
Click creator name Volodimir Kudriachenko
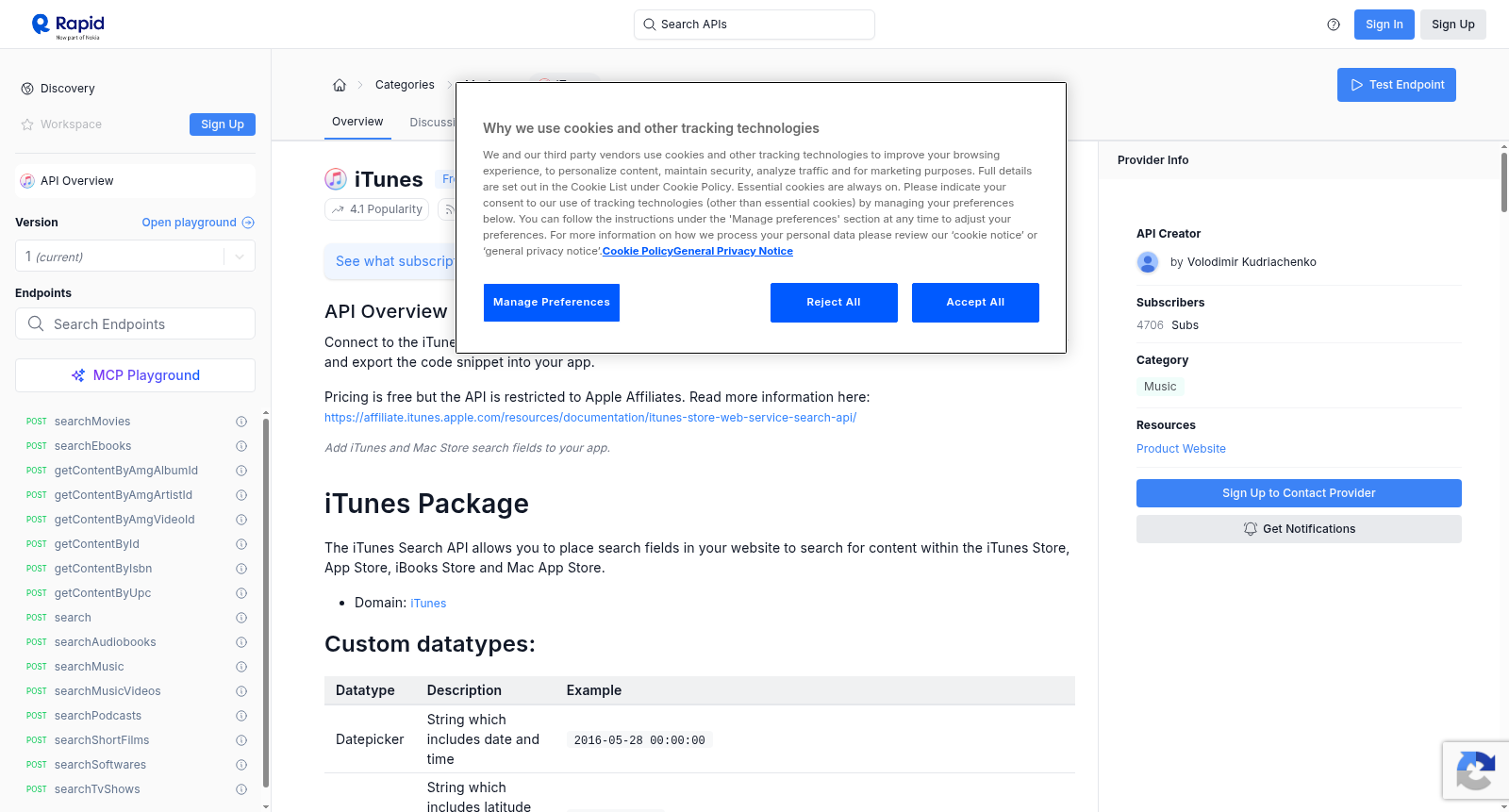point(1252,262)
